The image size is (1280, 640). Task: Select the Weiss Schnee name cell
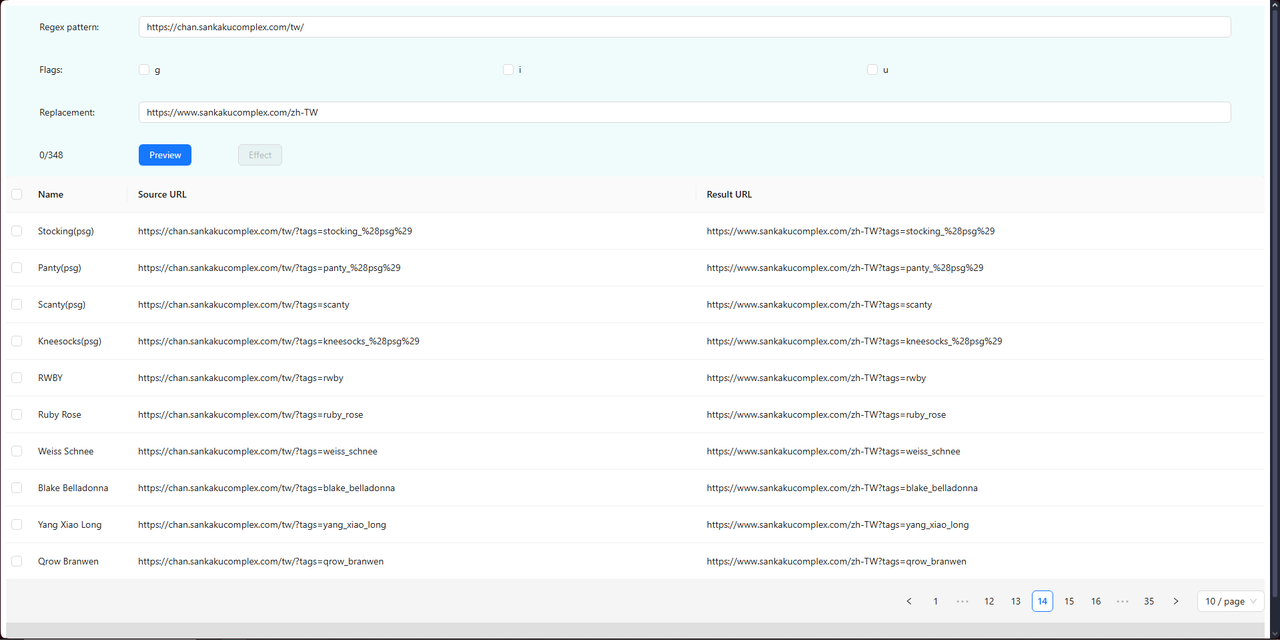pos(66,451)
